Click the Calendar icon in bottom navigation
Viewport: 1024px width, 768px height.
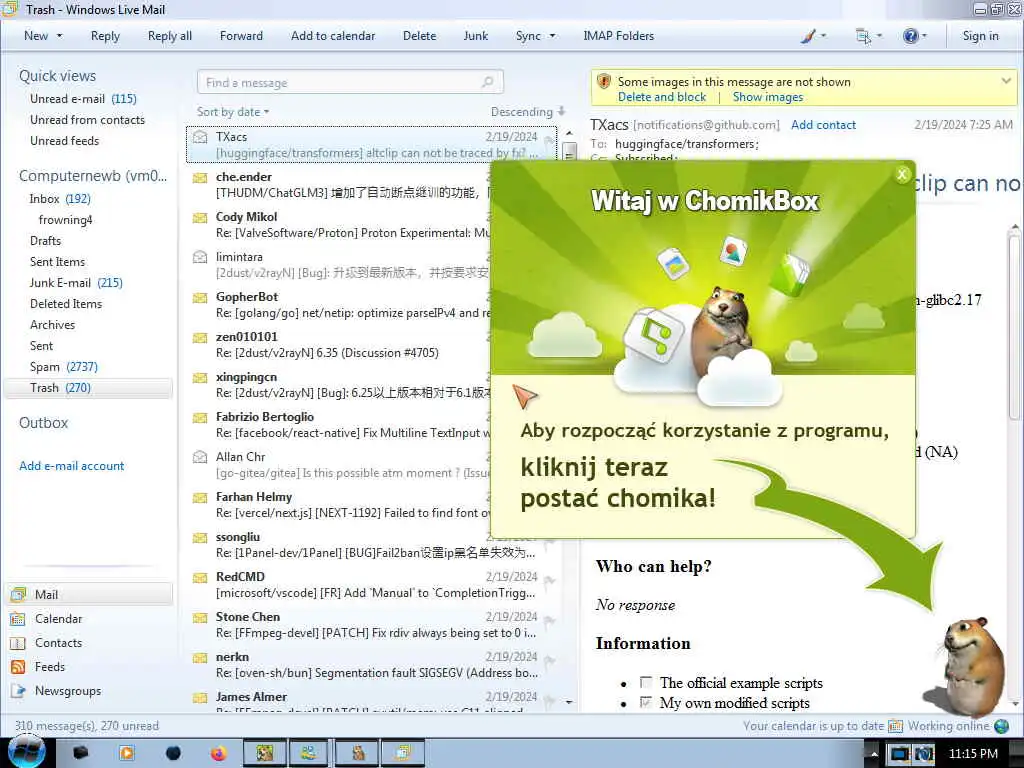(x=18, y=618)
